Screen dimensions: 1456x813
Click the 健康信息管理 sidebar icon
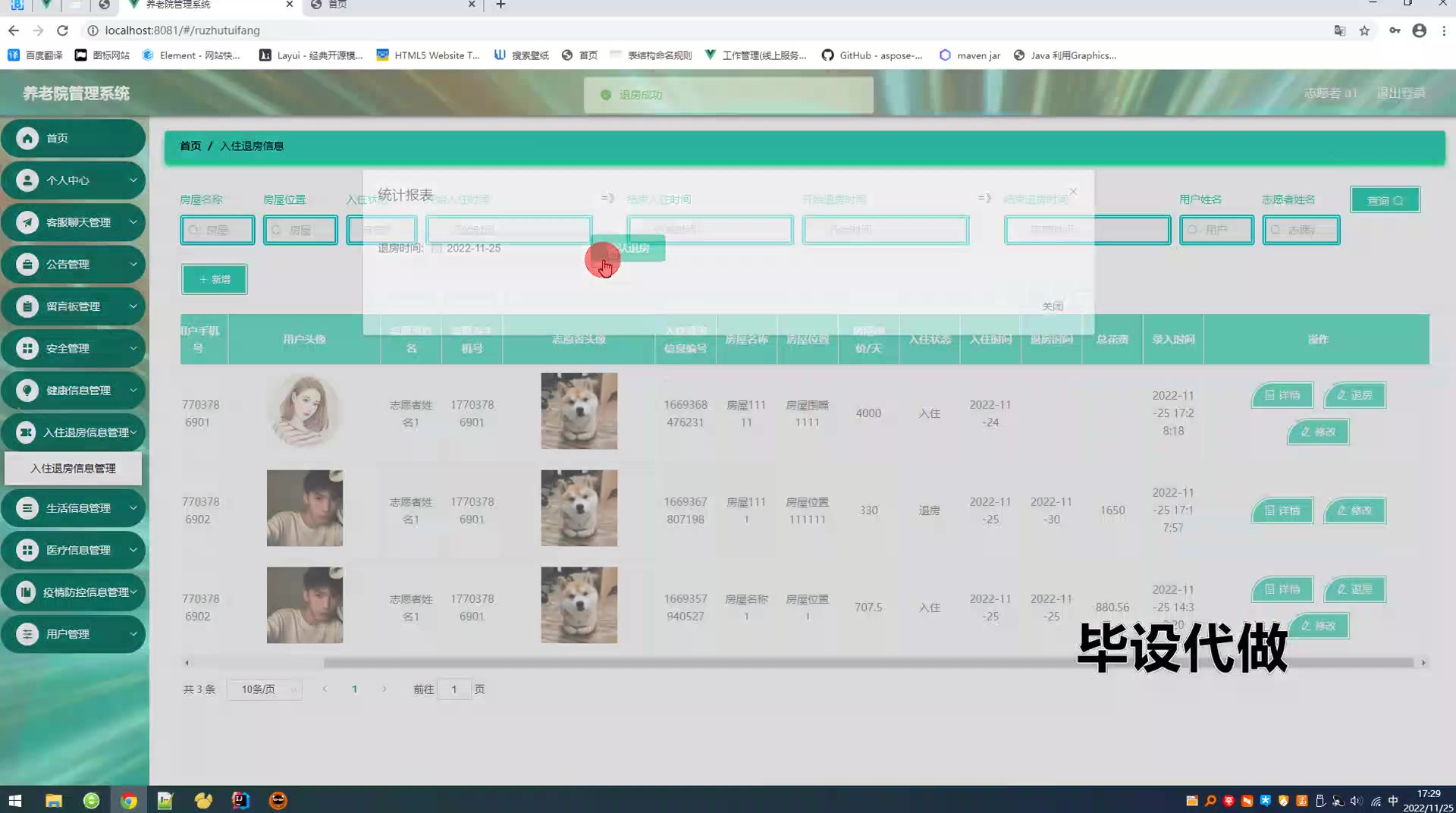coord(27,391)
